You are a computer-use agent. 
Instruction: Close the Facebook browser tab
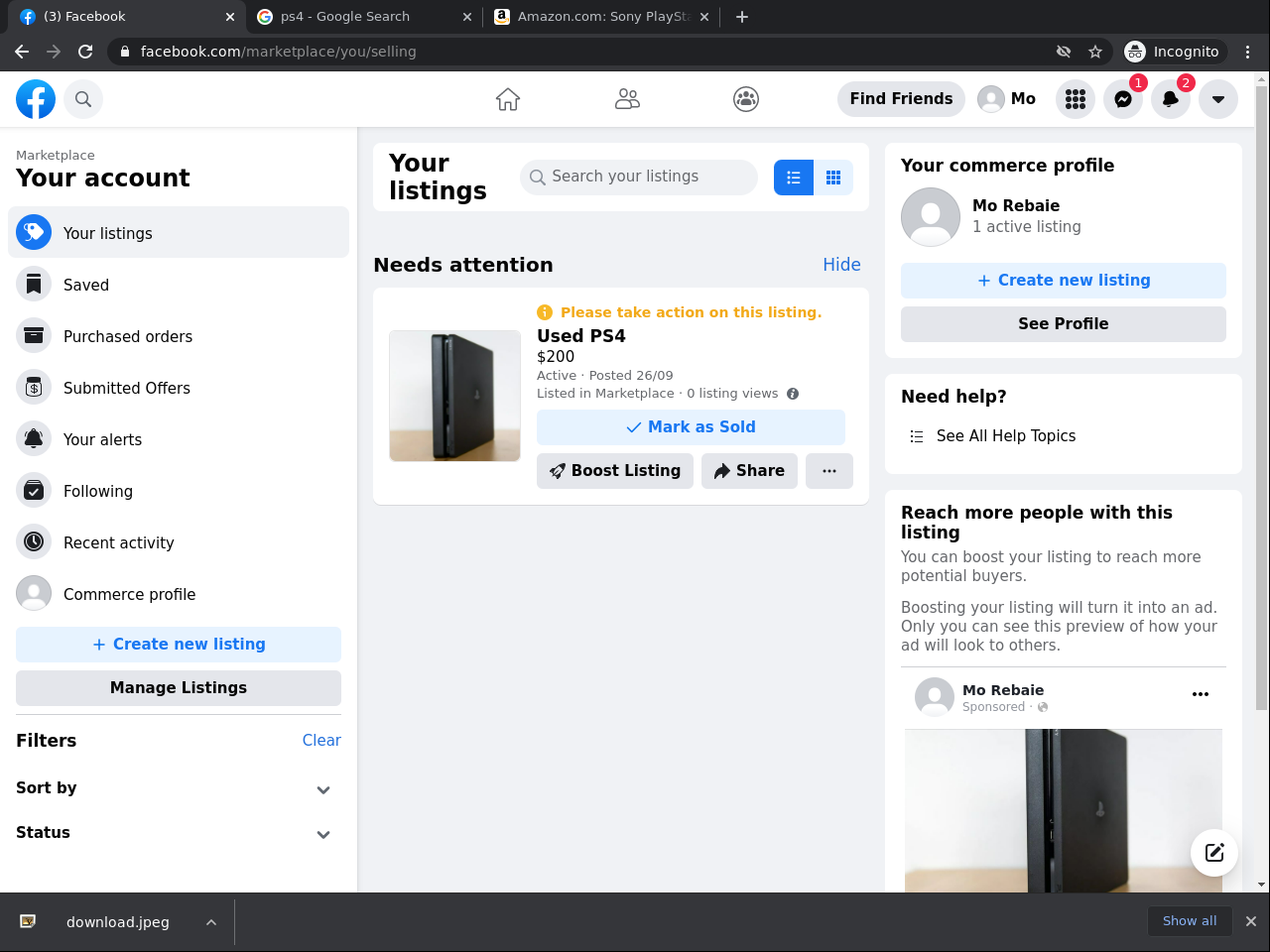pos(229,17)
